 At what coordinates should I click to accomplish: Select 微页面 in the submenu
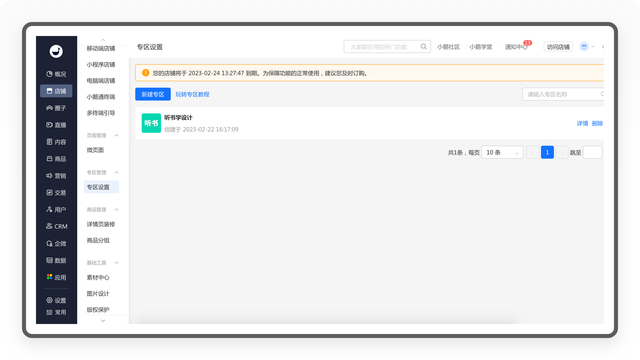pyautogui.click(x=95, y=150)
